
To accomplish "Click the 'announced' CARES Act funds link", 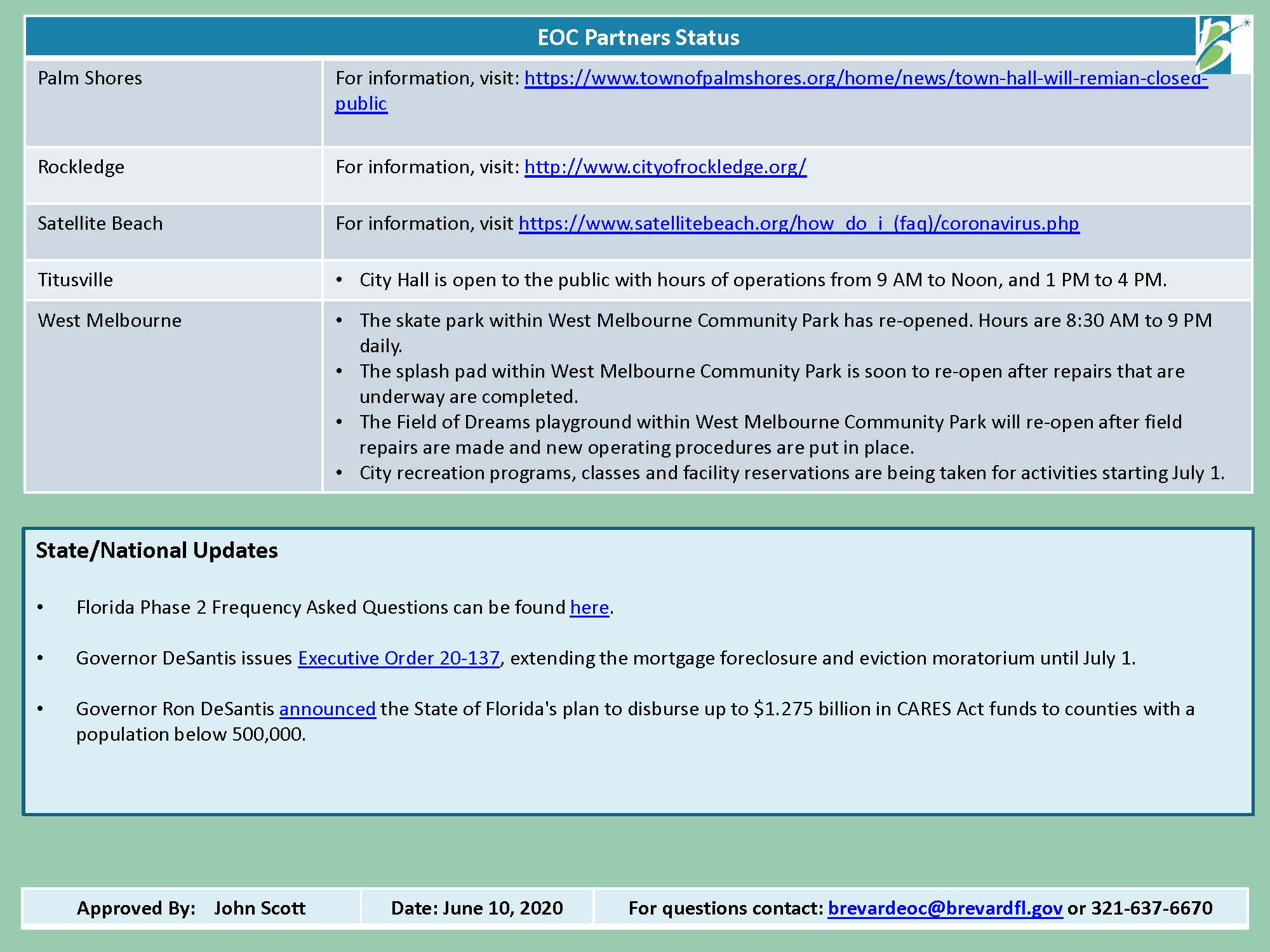I will [x=326, y=709].
